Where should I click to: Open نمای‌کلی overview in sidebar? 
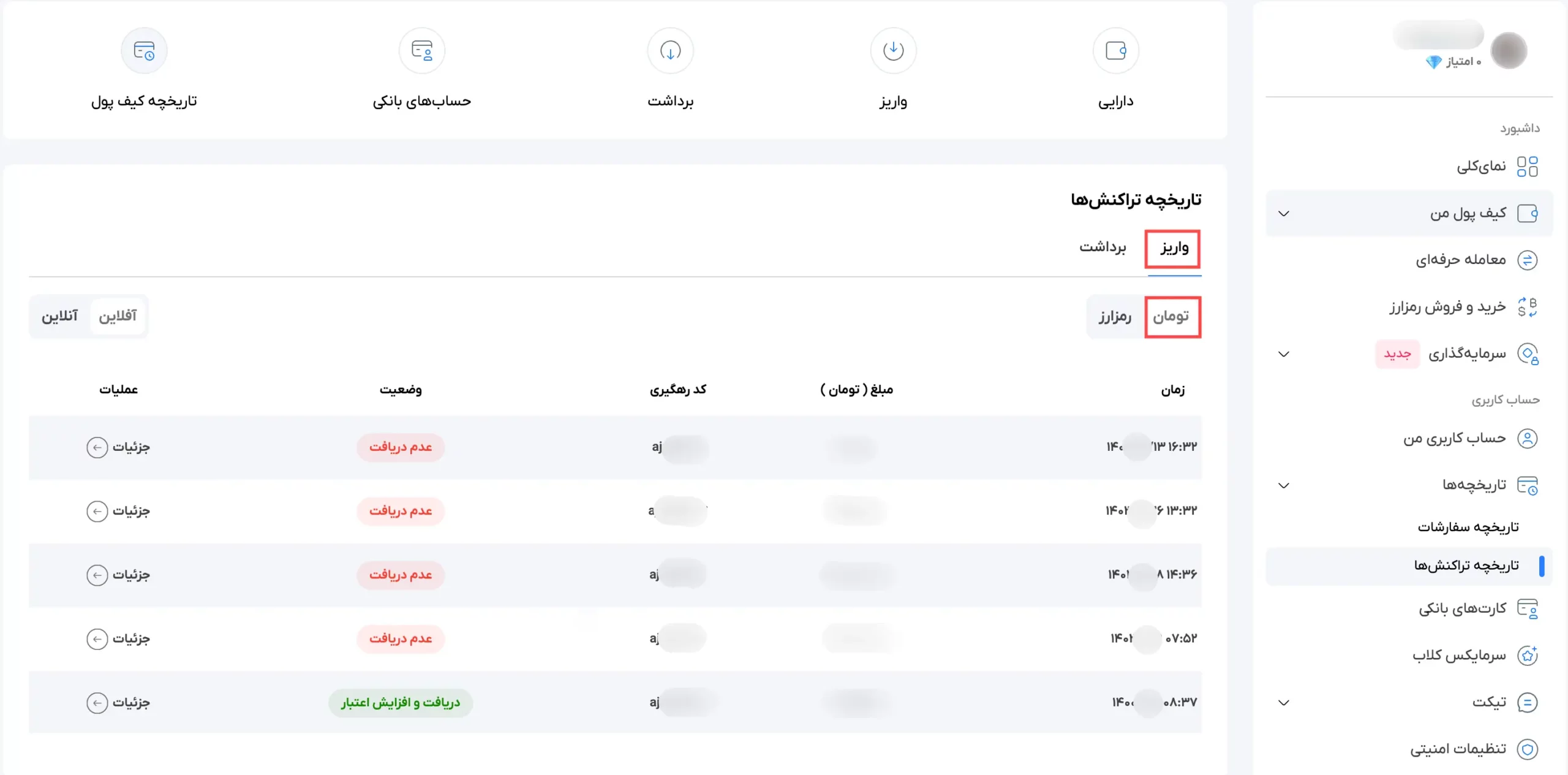(x=1481, y=167)
